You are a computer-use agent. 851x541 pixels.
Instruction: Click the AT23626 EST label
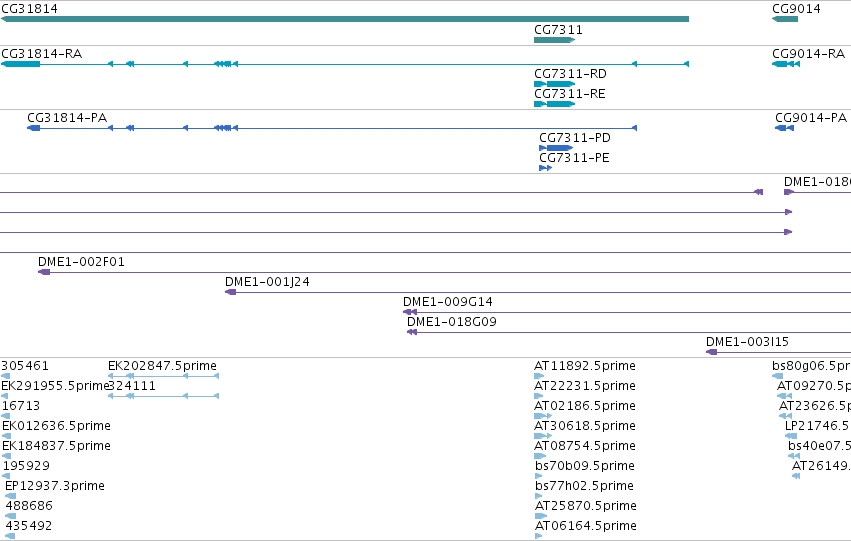[815, 406]
